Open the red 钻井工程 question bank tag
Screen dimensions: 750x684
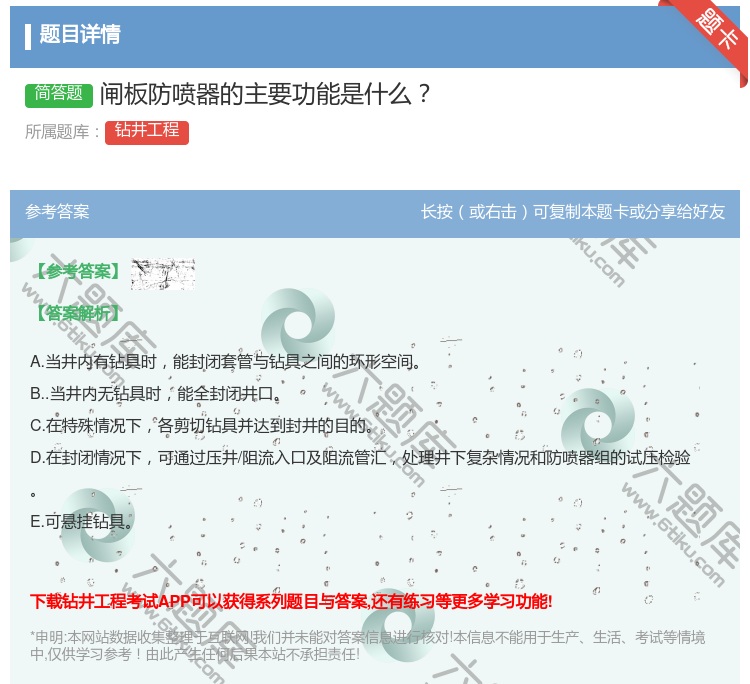[147, 132]
